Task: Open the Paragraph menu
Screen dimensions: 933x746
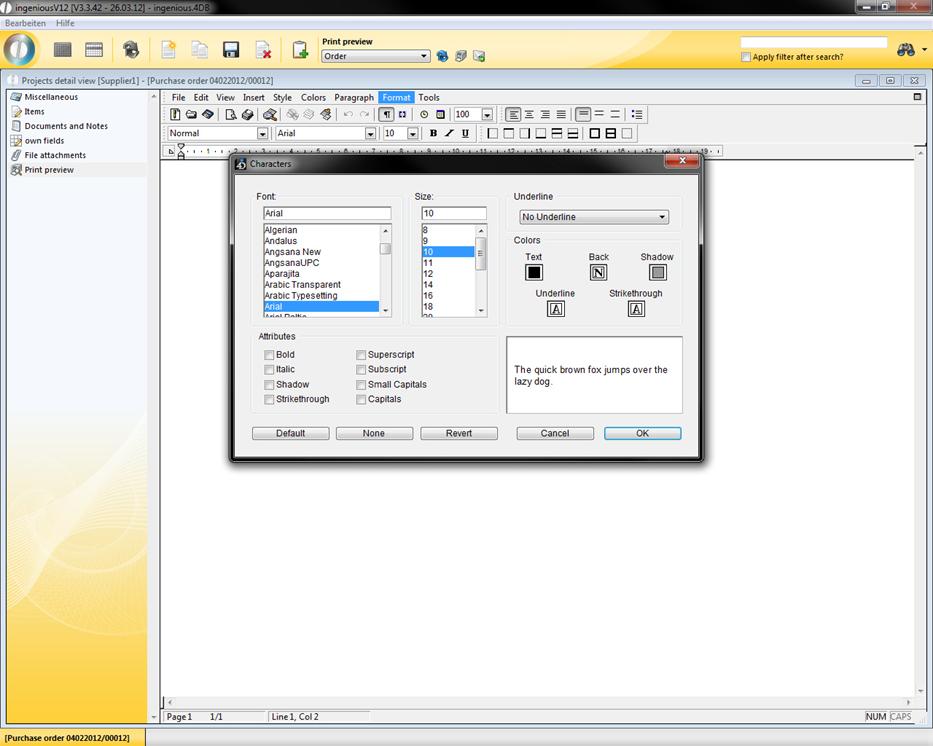Action: click(353, 98)
